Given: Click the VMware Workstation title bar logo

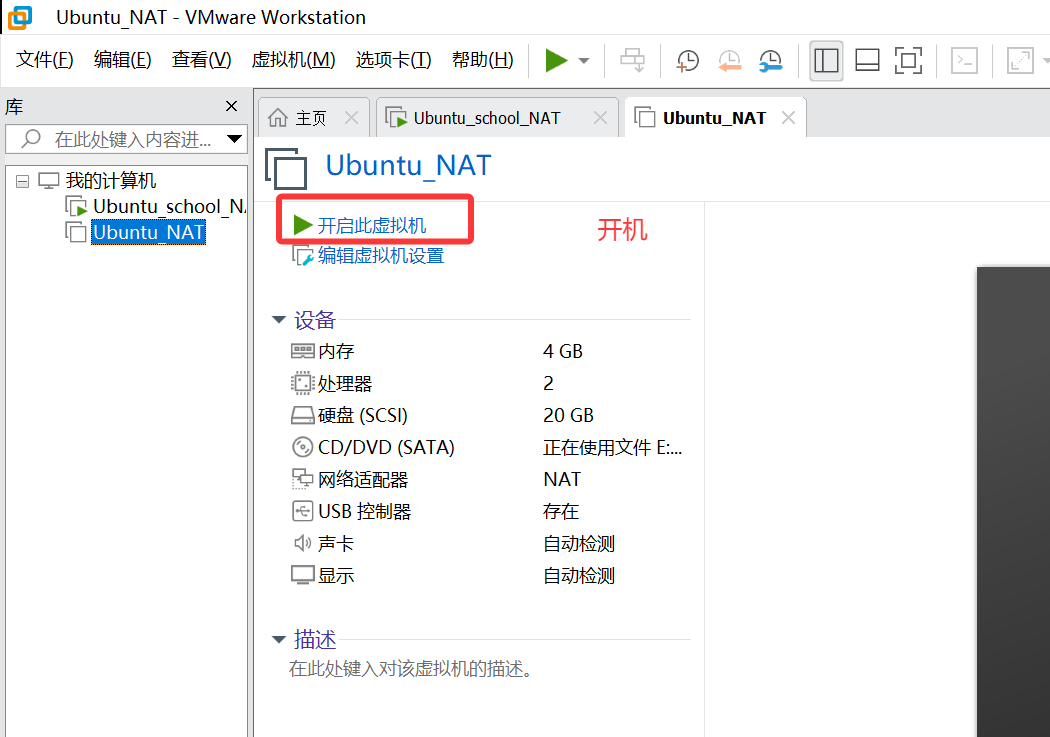Looking at the screenshot, I should (19, 17).
